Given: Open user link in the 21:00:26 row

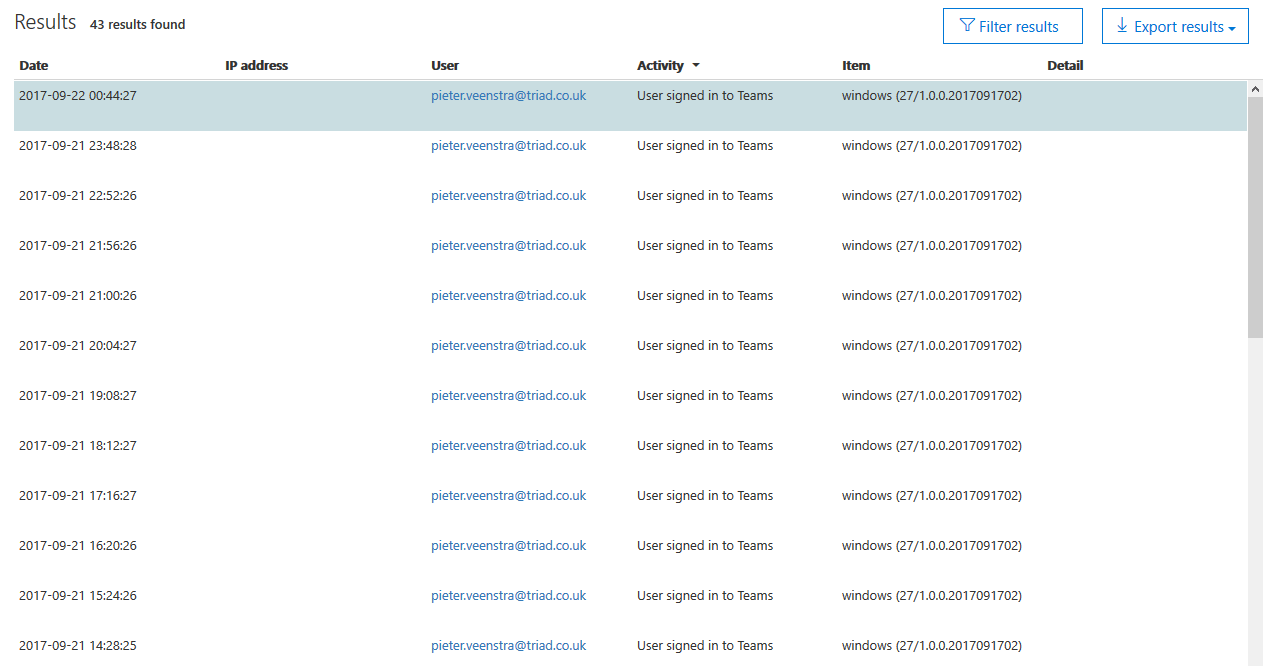Looking at the screenshot, I should 508,296.
